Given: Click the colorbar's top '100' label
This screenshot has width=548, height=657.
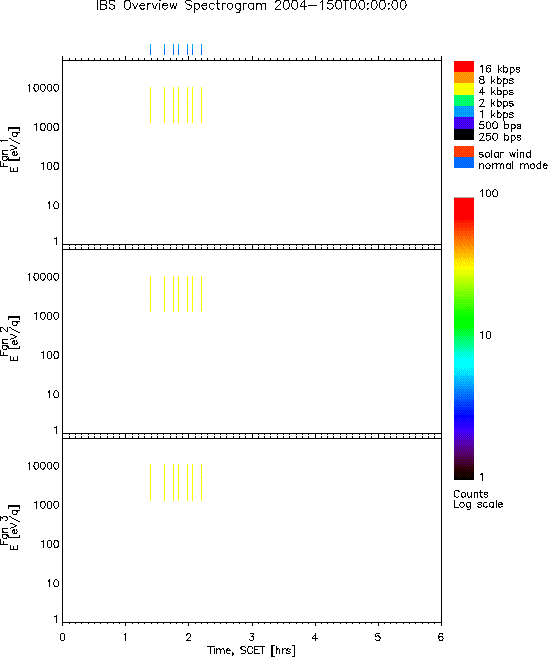Looking at the screenshot, I should [489, 193].
